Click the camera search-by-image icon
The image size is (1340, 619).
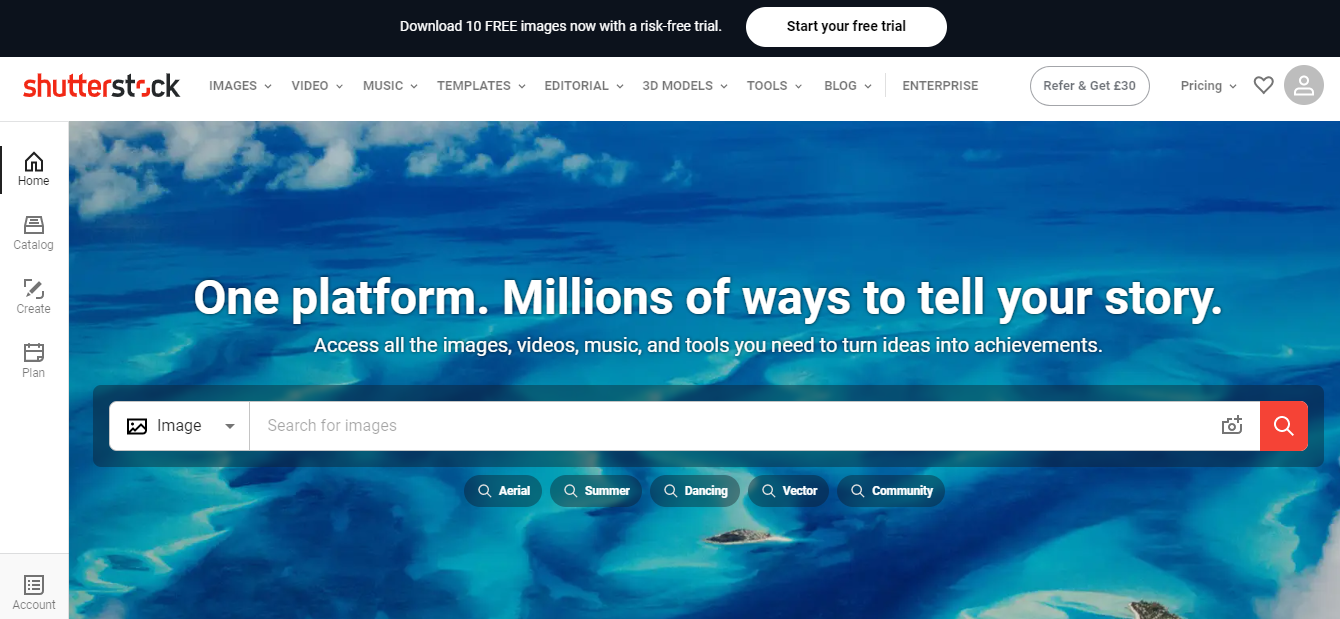pyautogui.click(x=1232, y=426)
